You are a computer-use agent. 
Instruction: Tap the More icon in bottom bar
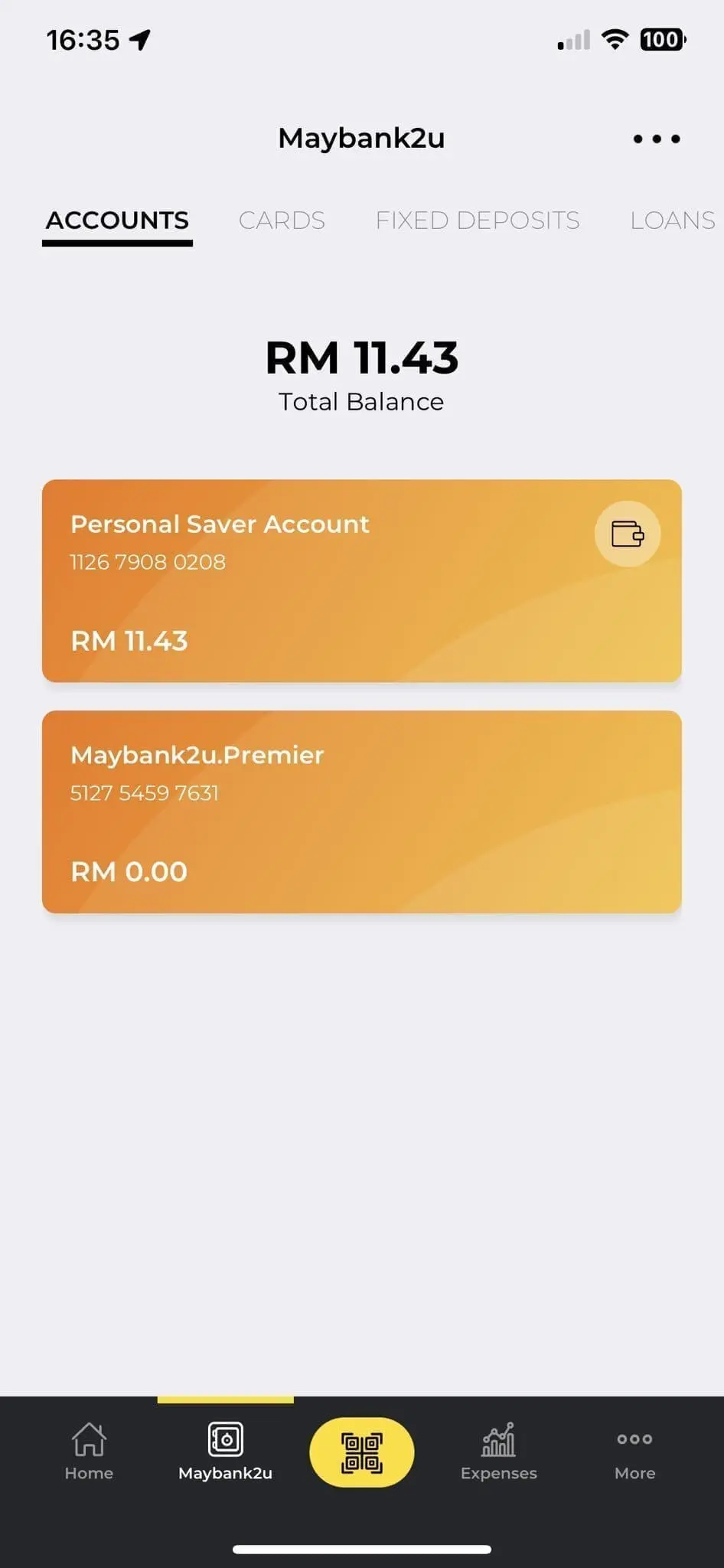pos(634,1440)
